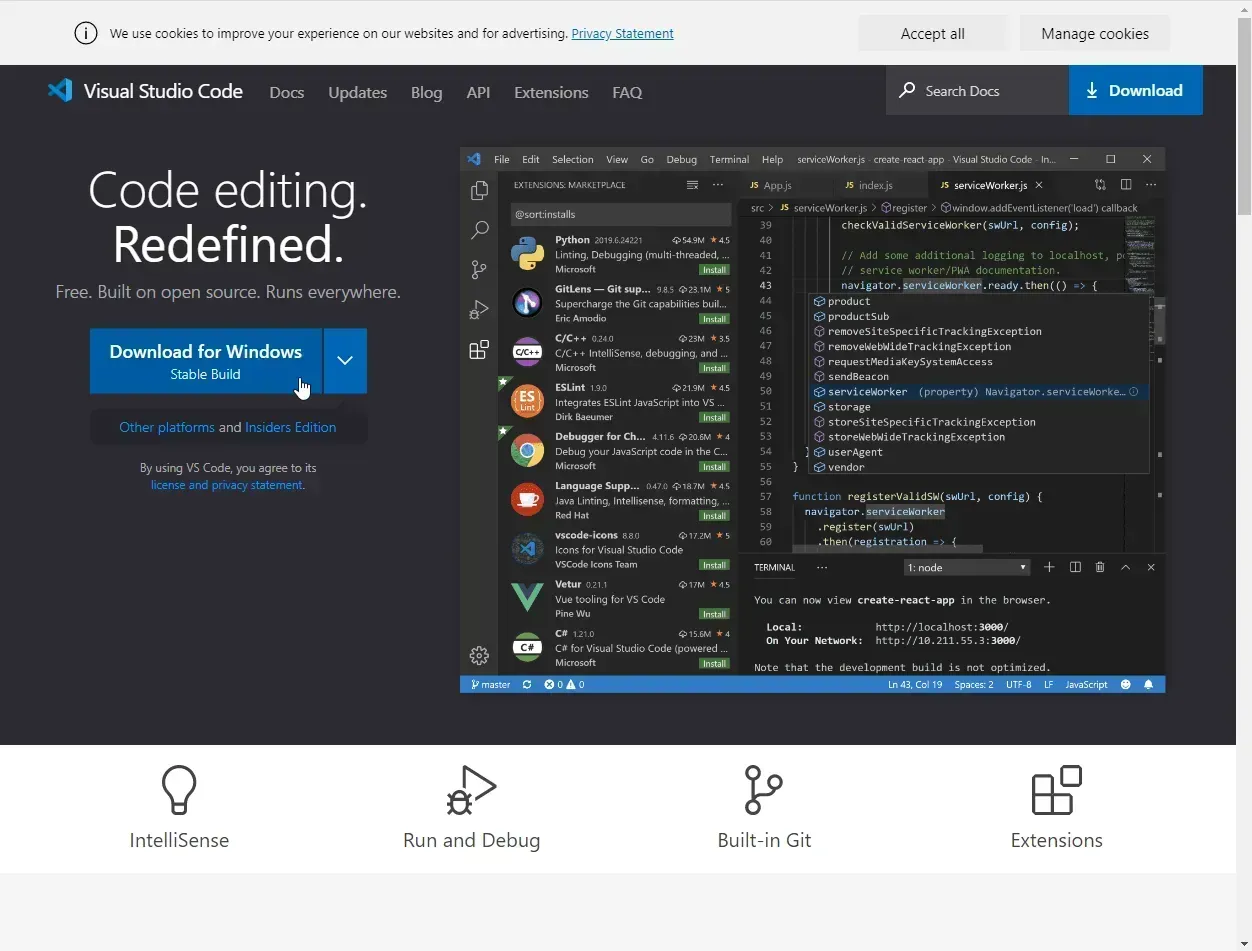Click the master branch status bar entry
The image size is (1252, 951).
[490, 685]
